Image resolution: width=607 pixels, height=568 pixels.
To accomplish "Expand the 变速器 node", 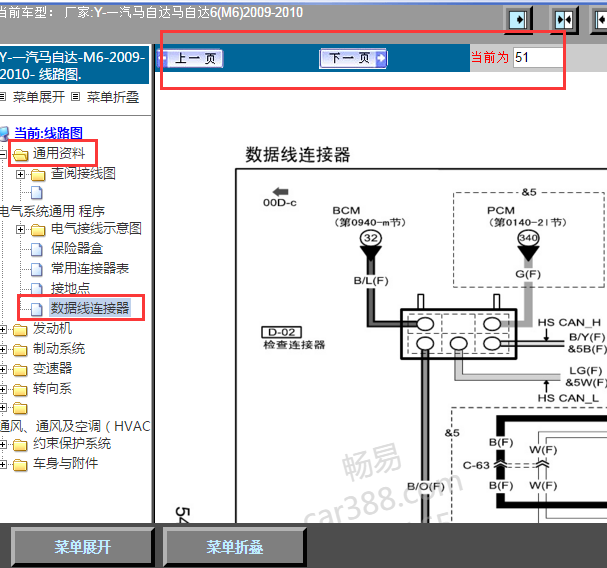I will click(3, 370).
